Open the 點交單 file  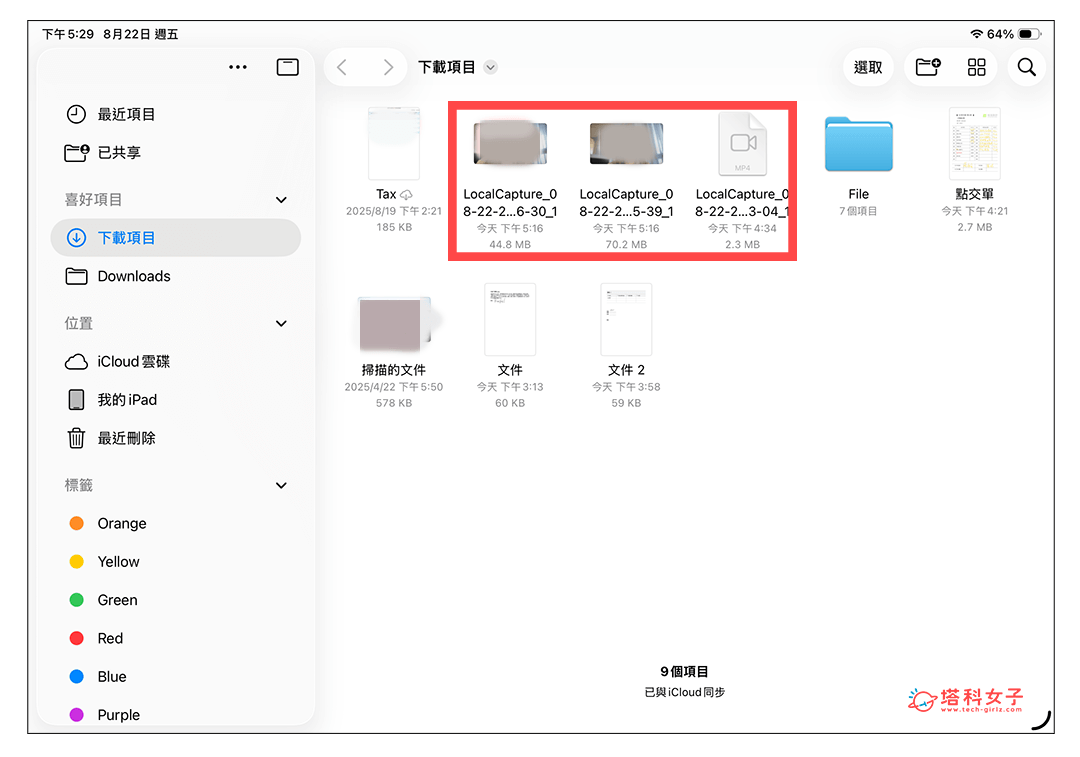(974, 144)
